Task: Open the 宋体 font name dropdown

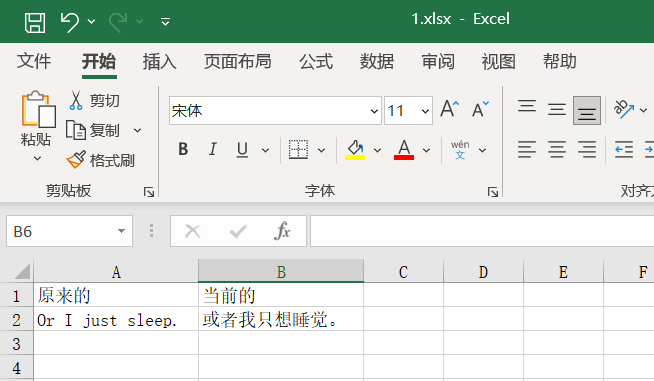Action: 374,111
